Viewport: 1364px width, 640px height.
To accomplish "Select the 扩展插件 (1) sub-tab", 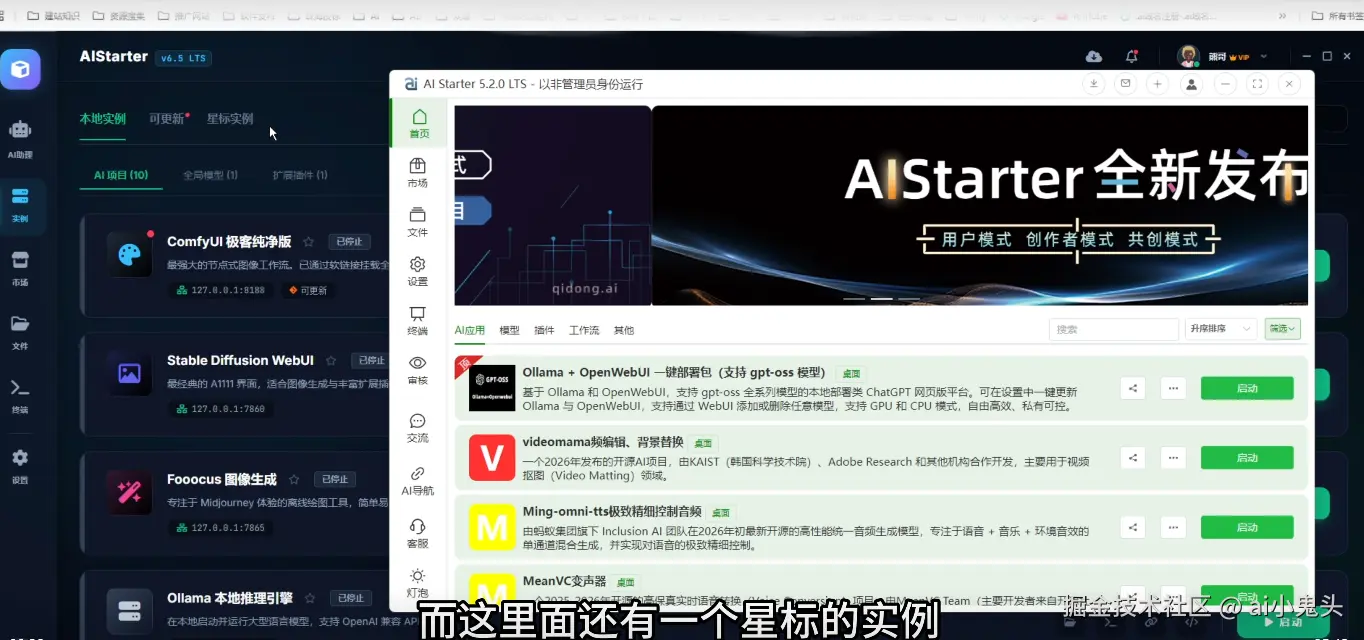I will tap(300, 175).
